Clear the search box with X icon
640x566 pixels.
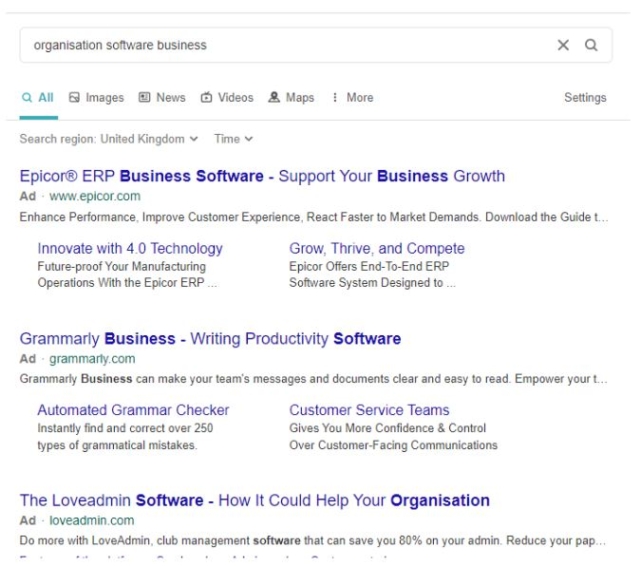[563, 45]
